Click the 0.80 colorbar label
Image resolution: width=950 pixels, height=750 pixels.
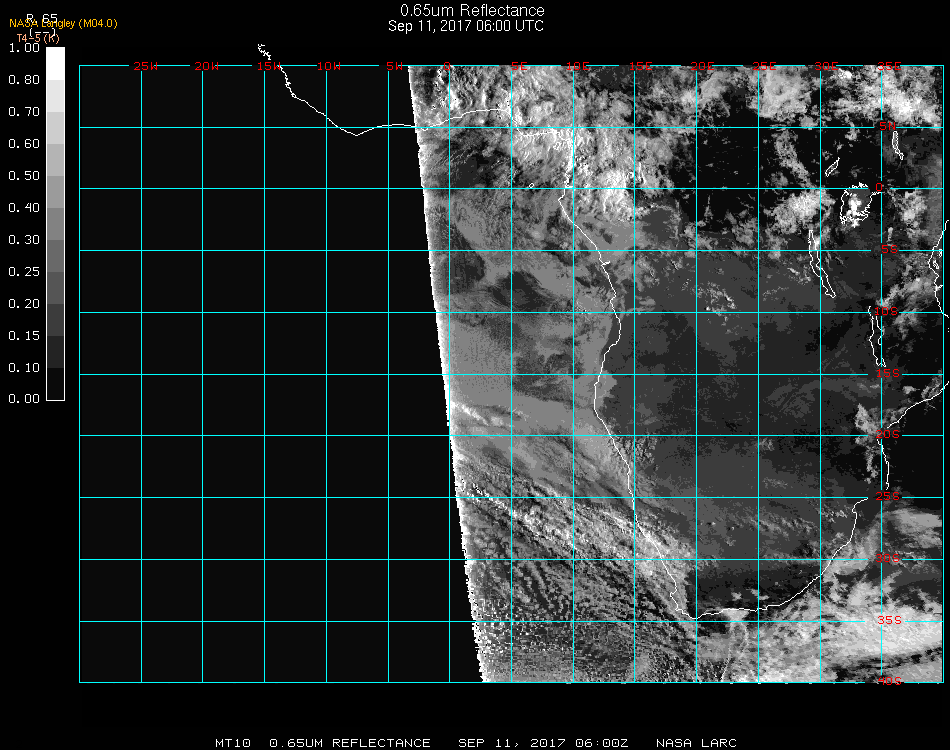tap(24, 80)
